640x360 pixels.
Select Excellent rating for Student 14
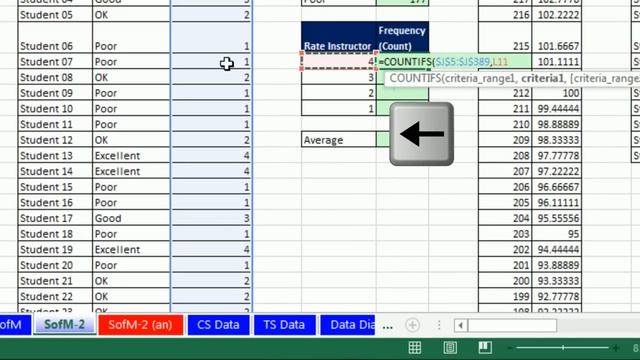coord(131,171)
